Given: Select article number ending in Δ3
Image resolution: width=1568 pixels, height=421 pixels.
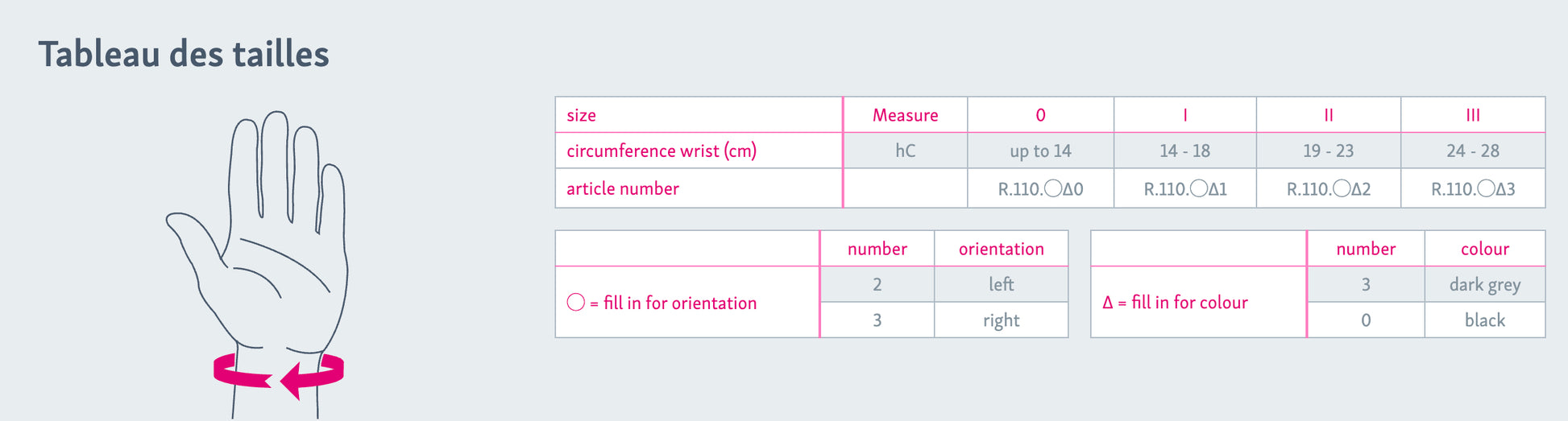Looking at the screenshot, I should 1472,189.
